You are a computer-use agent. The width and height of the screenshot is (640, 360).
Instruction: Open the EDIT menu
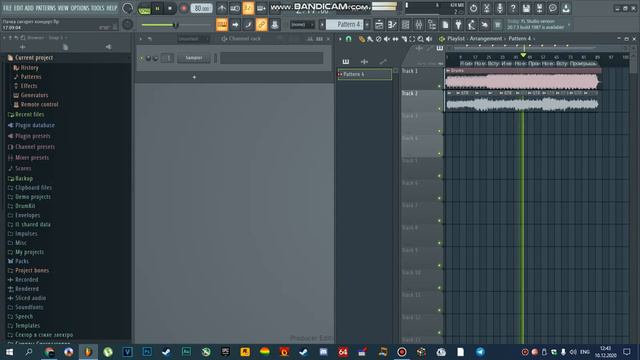(x=18, y=8)
